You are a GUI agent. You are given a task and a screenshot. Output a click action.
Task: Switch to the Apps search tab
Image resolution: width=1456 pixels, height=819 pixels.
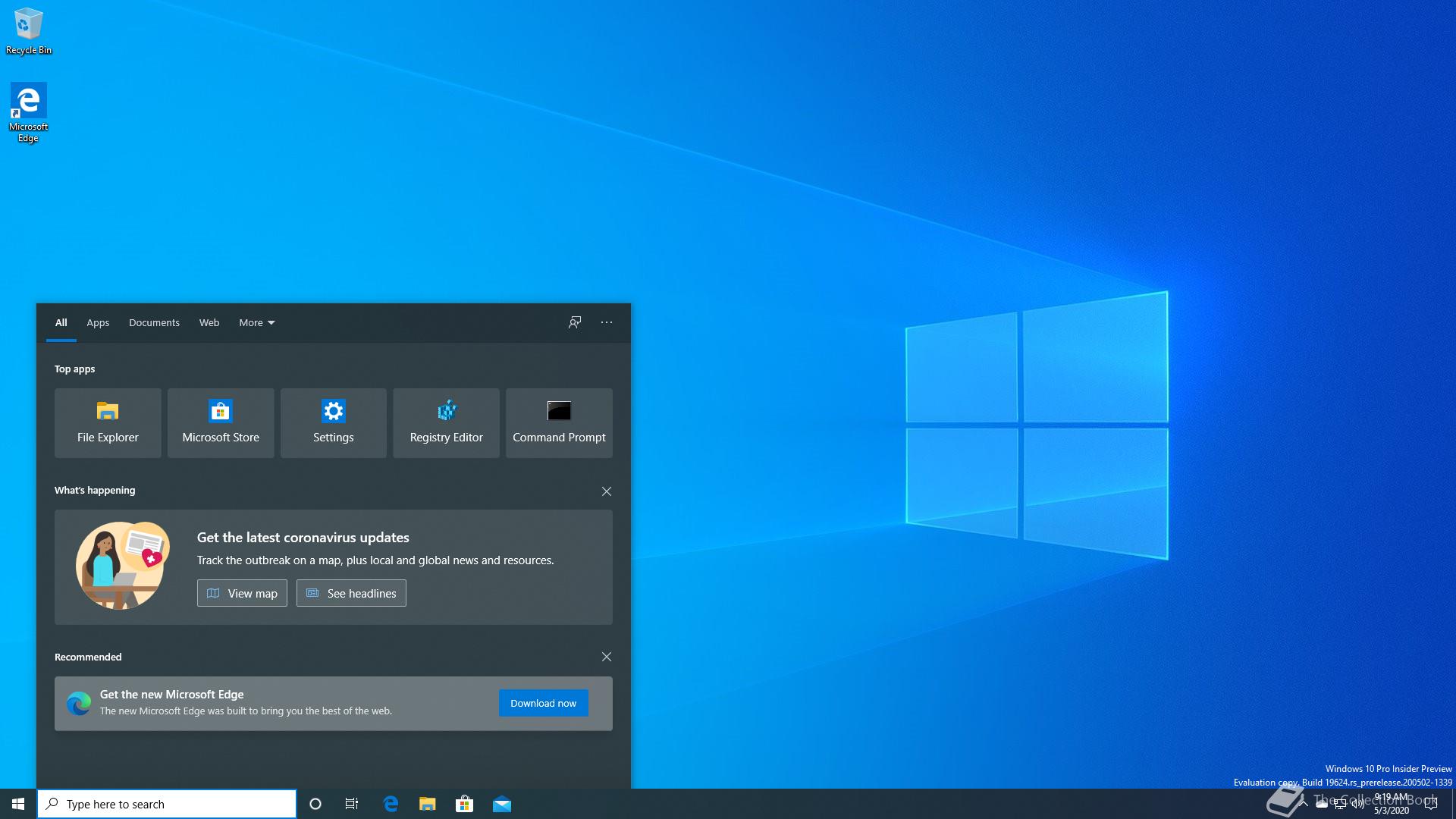coord(98,323)
